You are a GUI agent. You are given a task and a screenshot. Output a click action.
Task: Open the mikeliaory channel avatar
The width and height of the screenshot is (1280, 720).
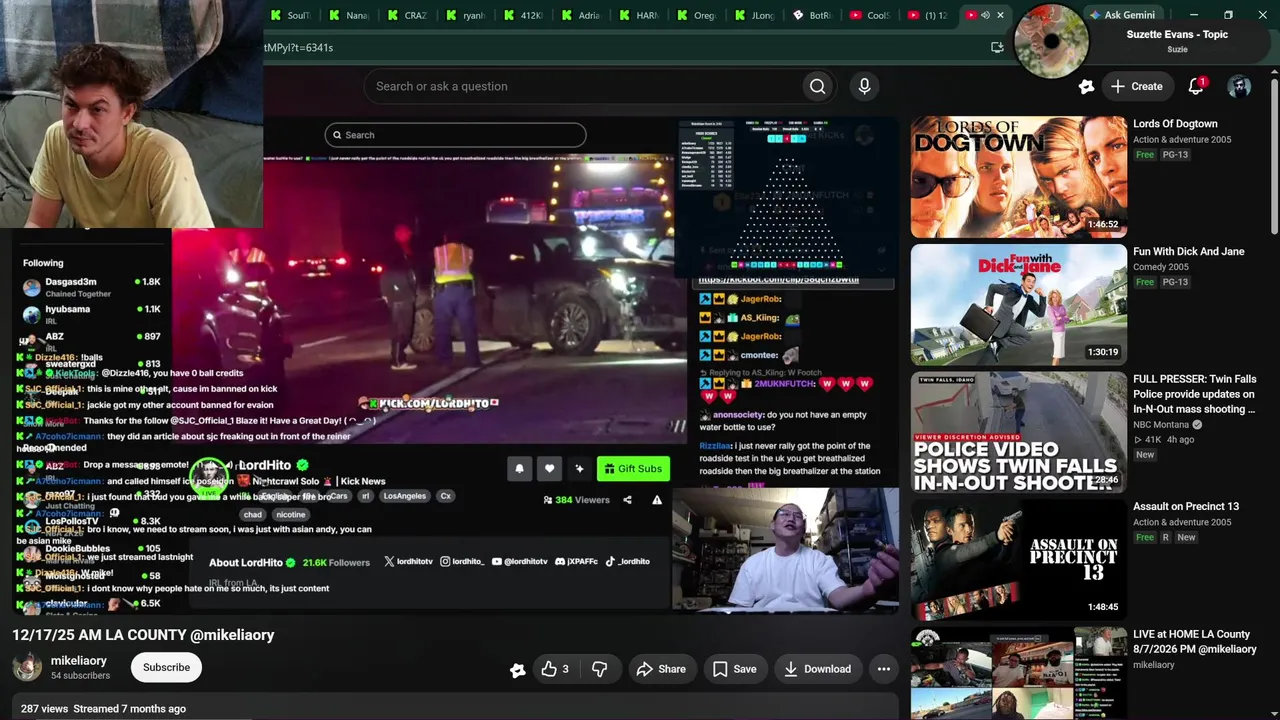coord(27,667)
